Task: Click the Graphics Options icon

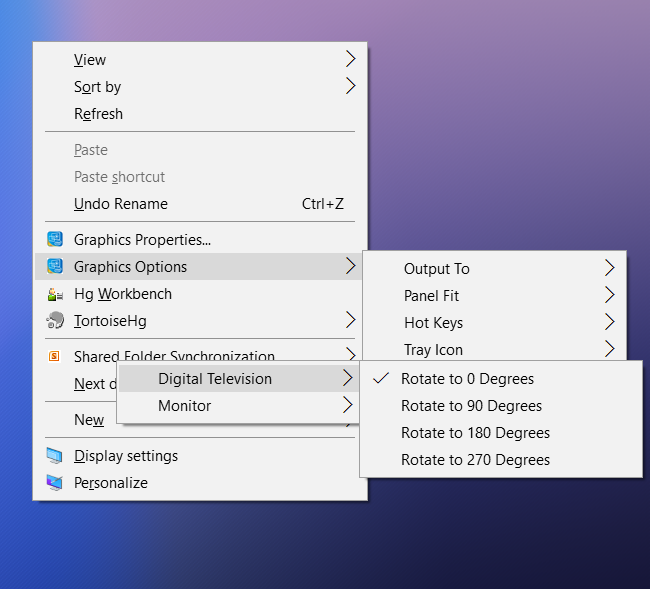Action: point(55,267)
